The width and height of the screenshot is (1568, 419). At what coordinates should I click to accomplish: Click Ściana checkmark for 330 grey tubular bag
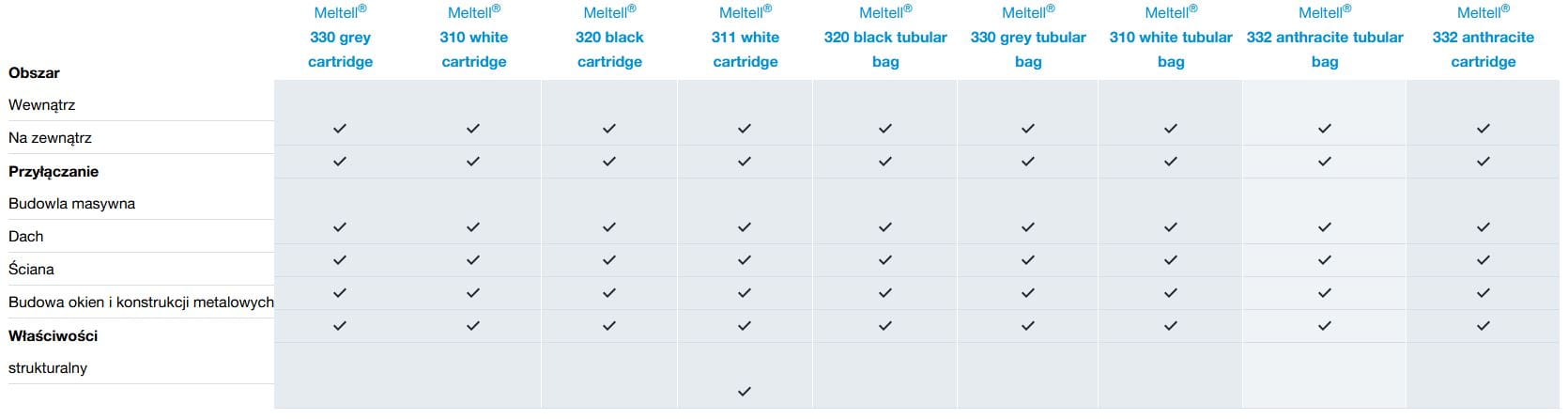tap(1028, 293)
